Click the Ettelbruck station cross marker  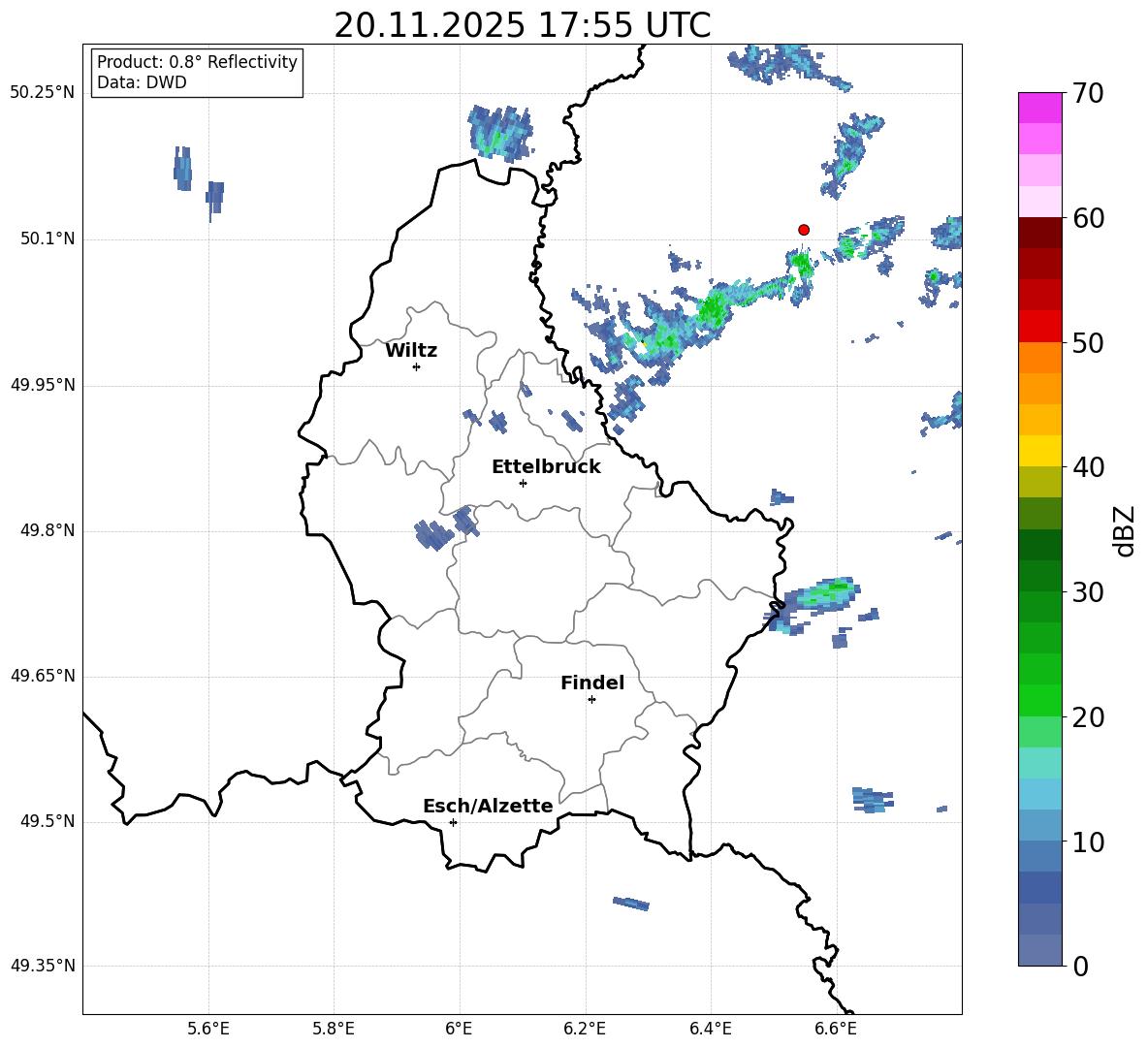click(523, 483)
